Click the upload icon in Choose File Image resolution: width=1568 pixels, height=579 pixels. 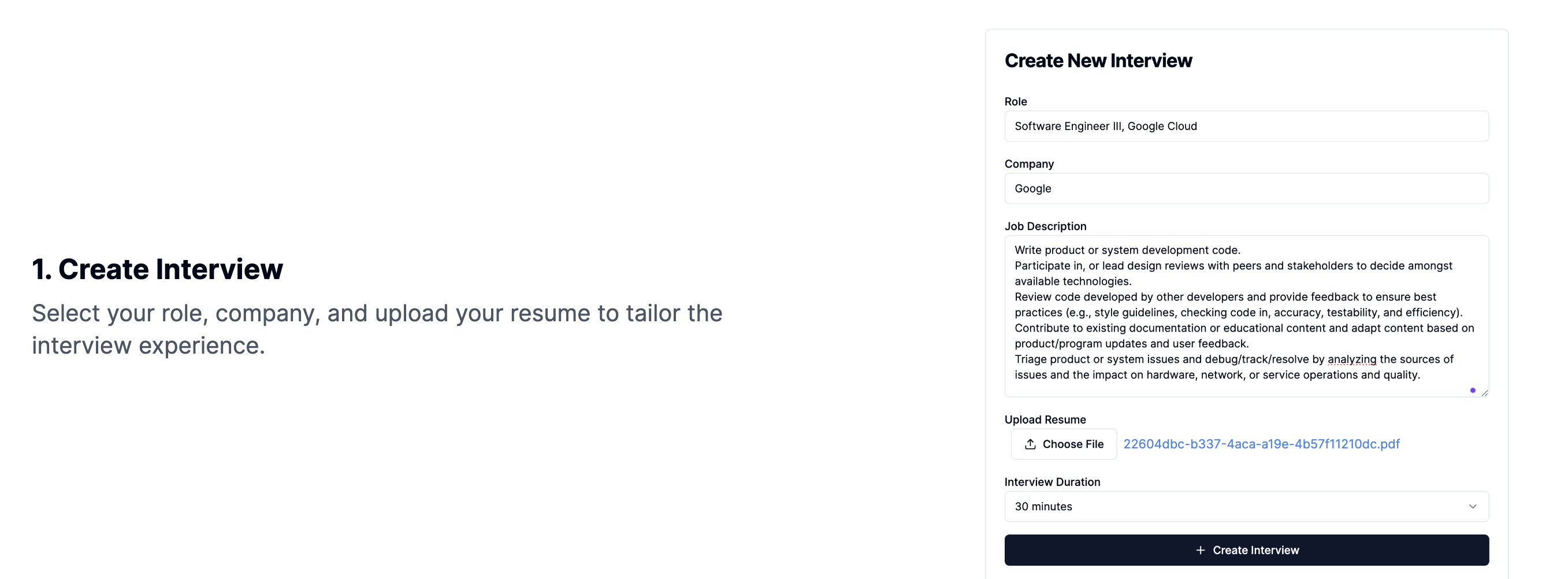click(x=1030, y=444)
